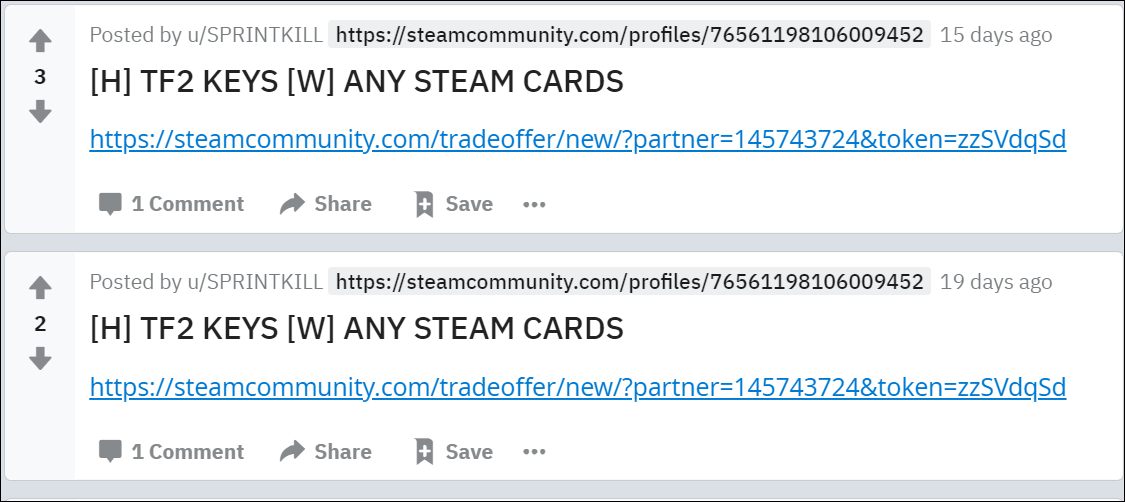
Task: Open trade offer link in second post
Action: (x=578, y=387)
